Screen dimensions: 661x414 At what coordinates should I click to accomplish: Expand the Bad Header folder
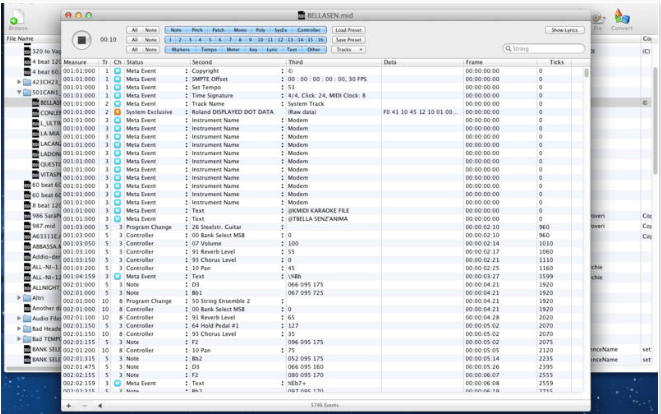19,328
